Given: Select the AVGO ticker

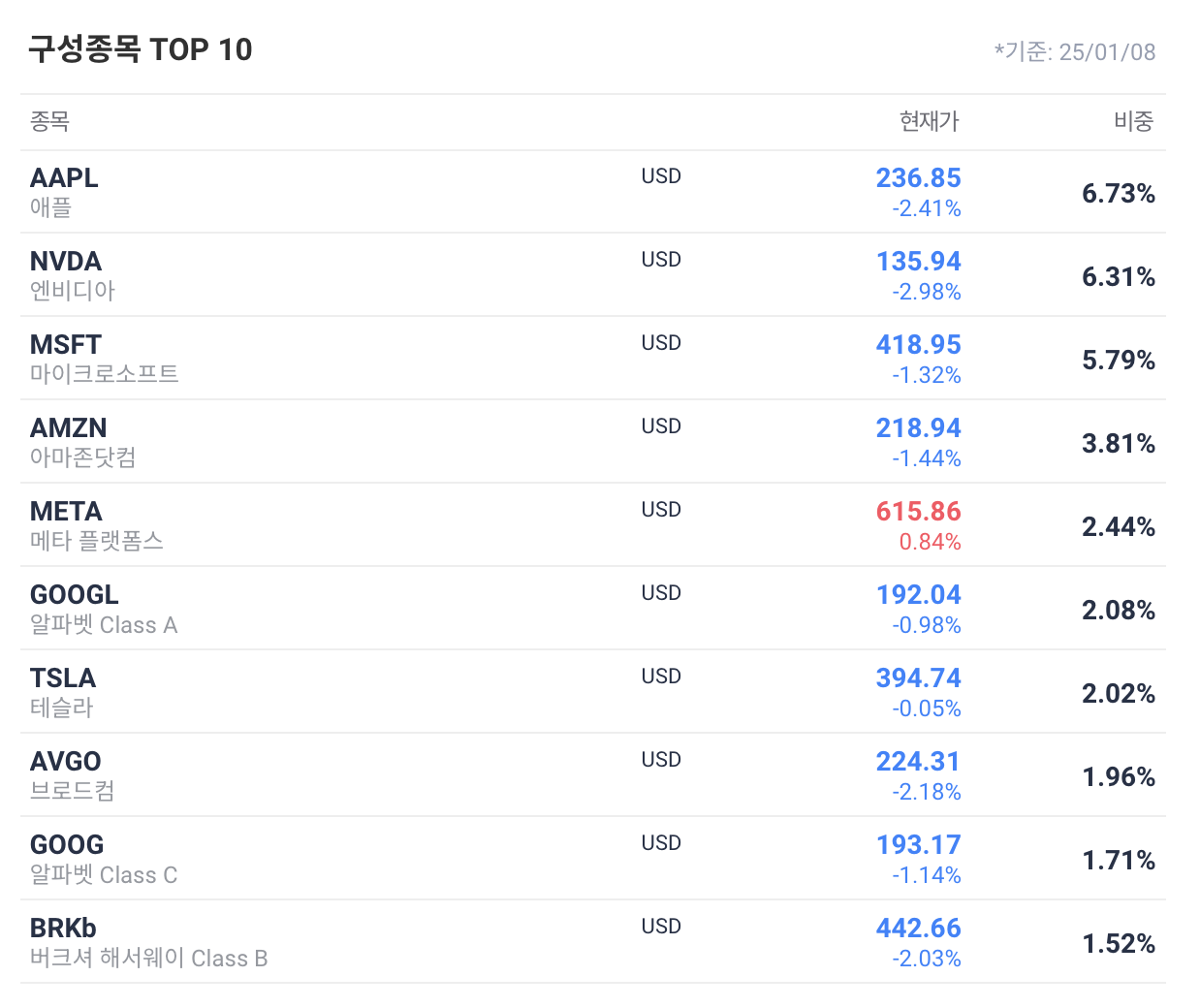Looking at the screenshot, I should click(x=66, y=761).
